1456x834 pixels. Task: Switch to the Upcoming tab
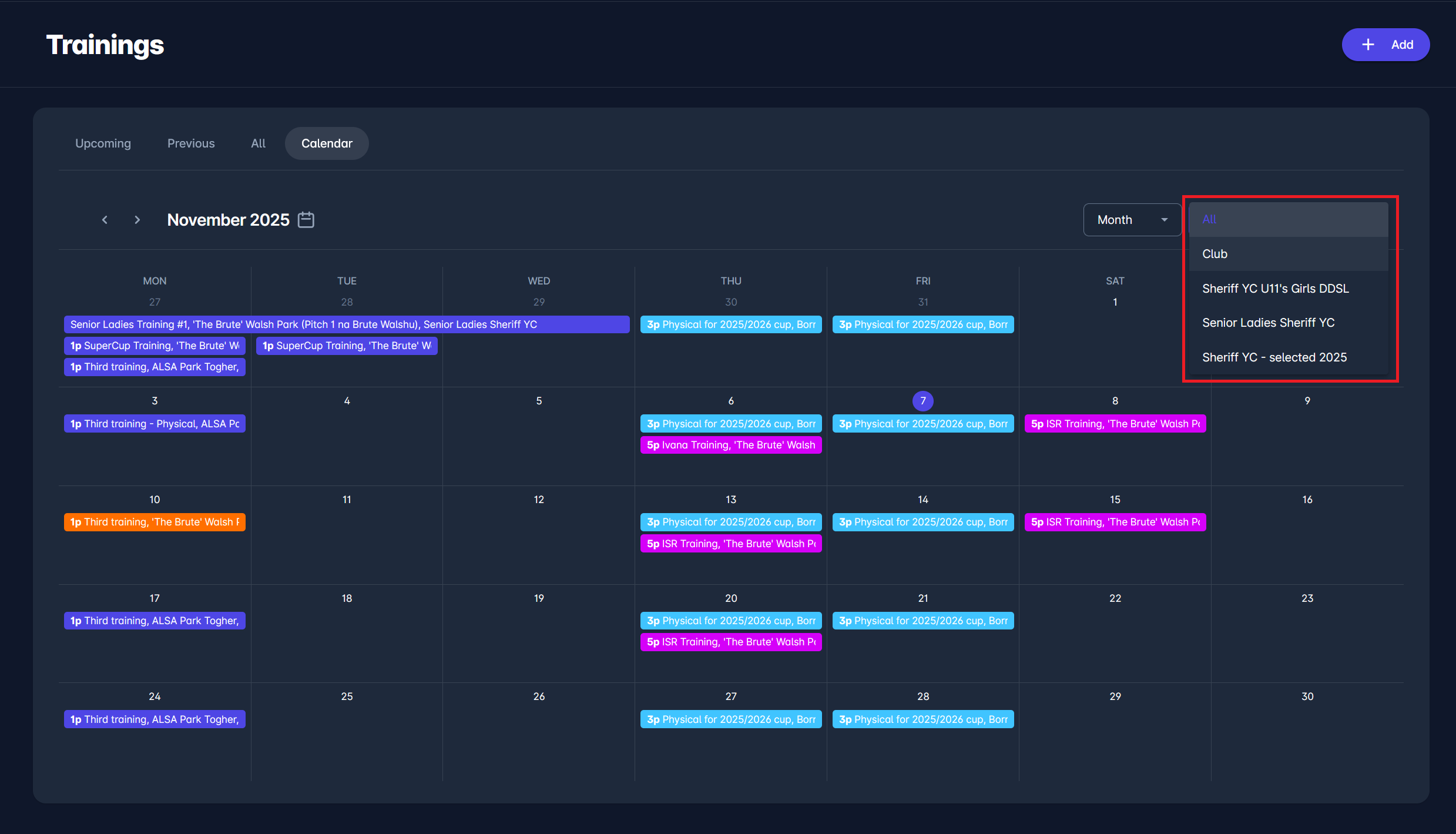[103, 143]
